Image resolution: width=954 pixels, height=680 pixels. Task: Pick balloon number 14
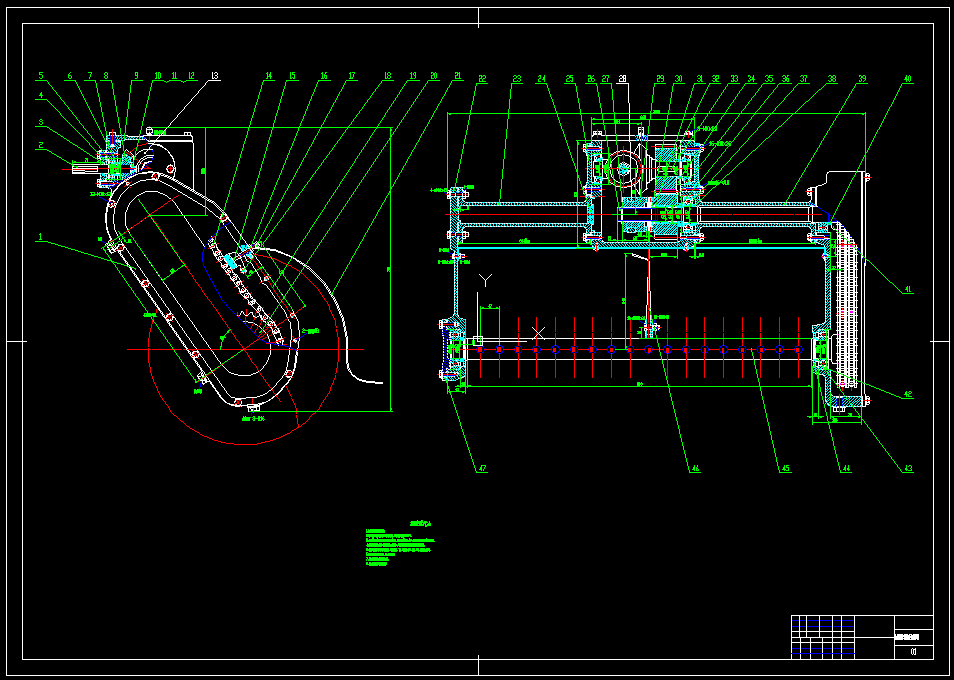tap(268, 76)
